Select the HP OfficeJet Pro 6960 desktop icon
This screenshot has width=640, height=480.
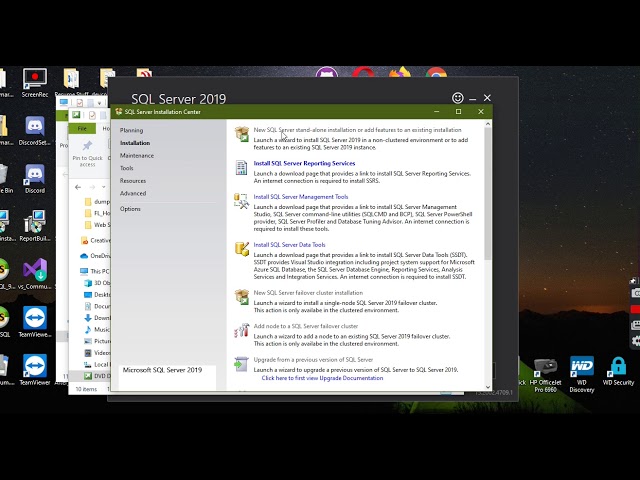pos(545,376)
